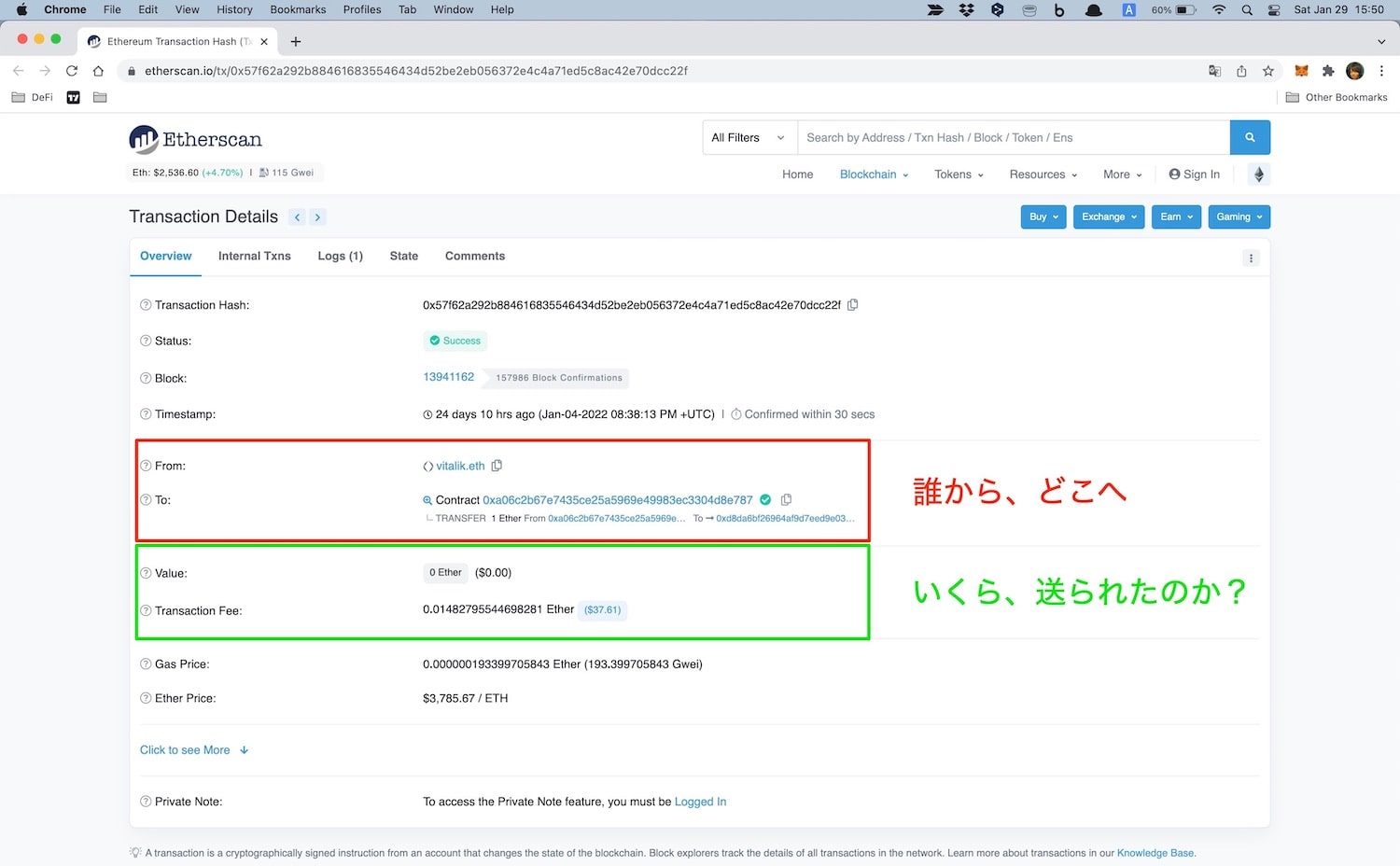Expand Click to see More section
Image resolution: width=1400 pixels, height=866 pixels.
coord(194,750)
